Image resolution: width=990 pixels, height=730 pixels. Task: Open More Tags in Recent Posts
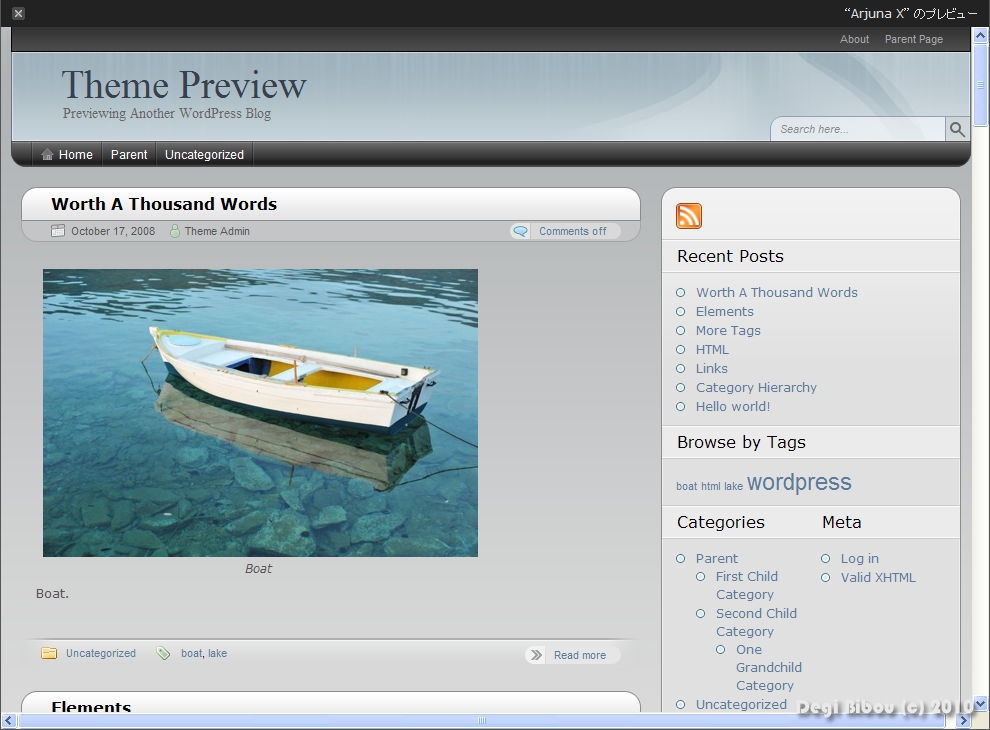[x=728, y=330]
